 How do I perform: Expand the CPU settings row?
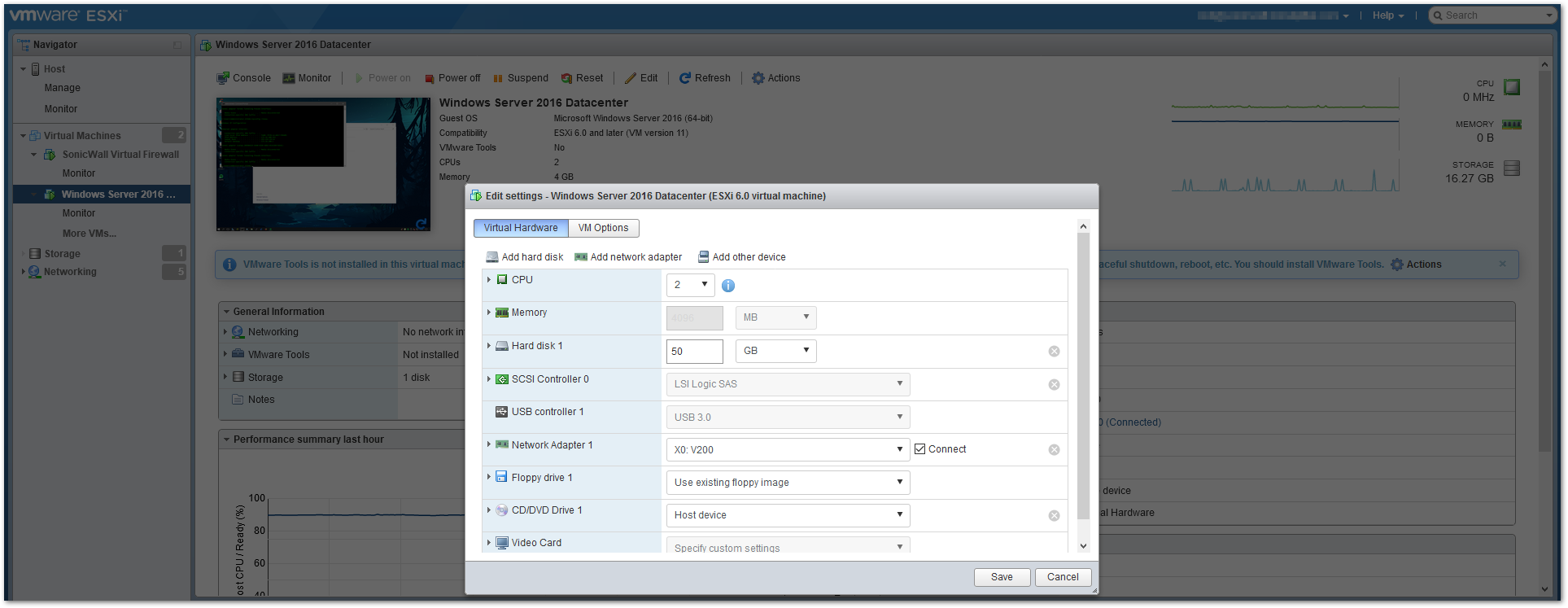pos(489,280)
